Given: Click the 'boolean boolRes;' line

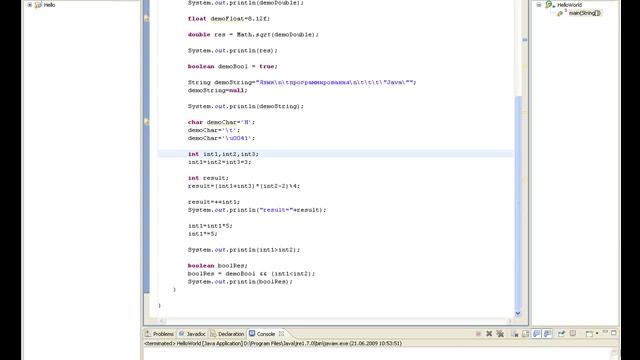Looking at the screenshot, I should [x=218, y=265].
